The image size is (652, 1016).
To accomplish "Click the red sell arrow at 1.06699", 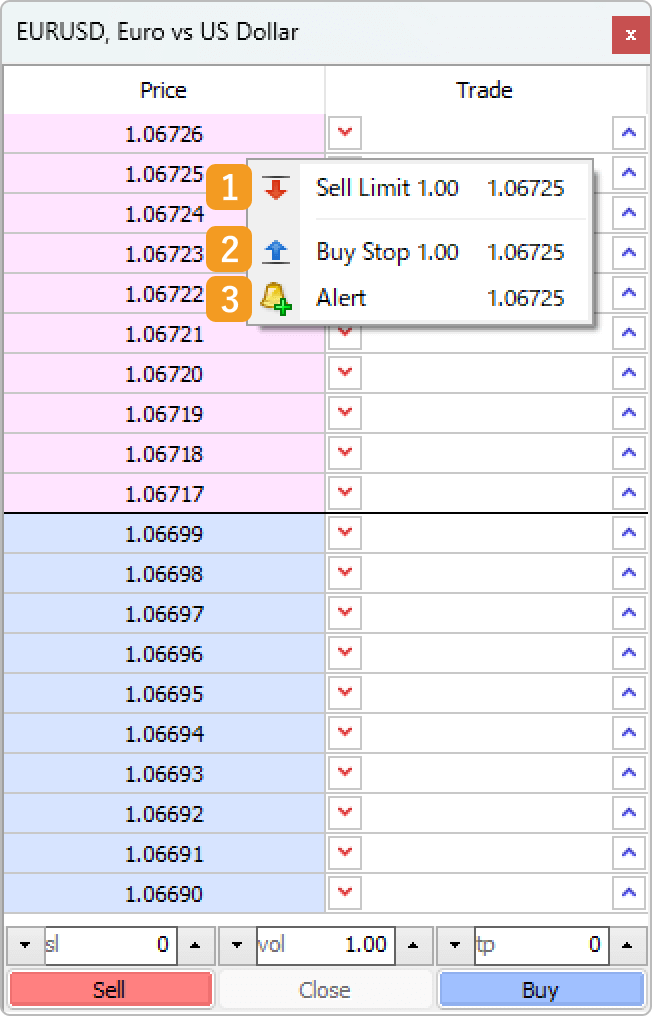I will tap(345, 533).
